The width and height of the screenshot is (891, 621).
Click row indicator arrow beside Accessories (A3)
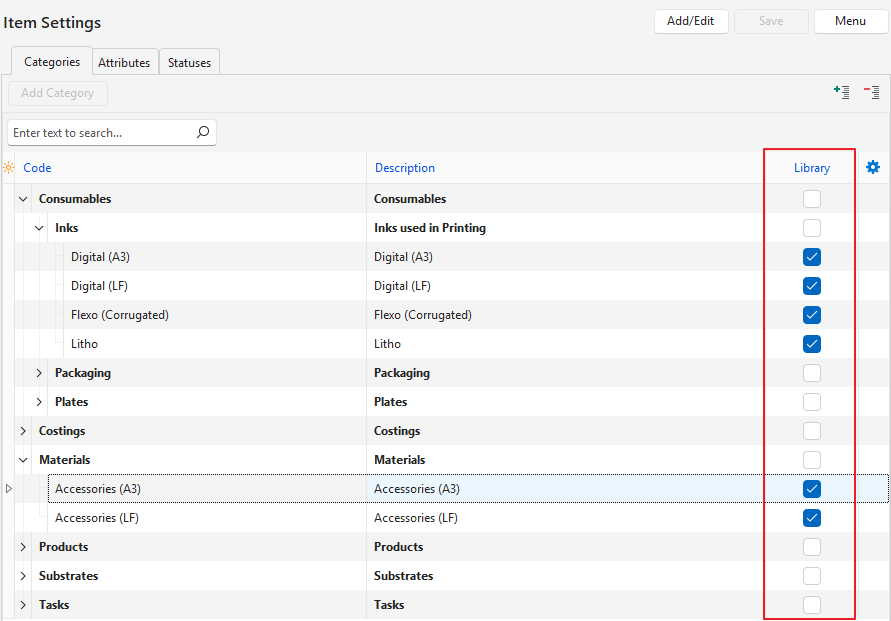click(x=10, y=489)
